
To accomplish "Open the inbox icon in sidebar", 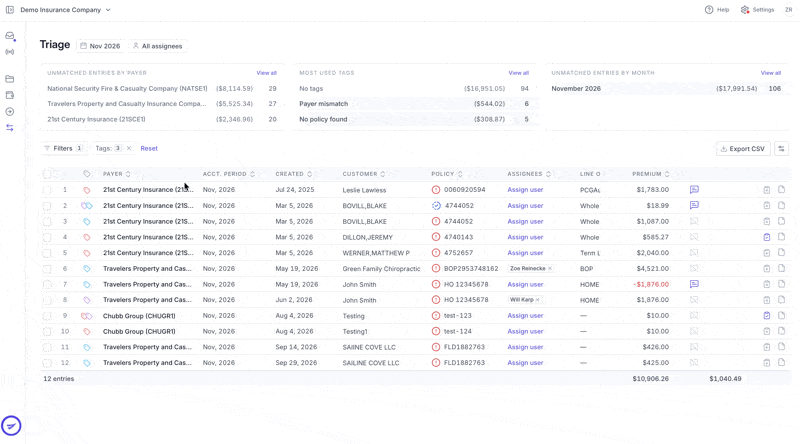I will pos(10,36).
